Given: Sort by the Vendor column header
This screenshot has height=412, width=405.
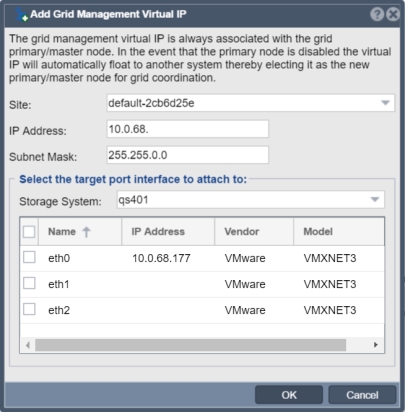Looking at the screenshot, I should tap(254, 232).
